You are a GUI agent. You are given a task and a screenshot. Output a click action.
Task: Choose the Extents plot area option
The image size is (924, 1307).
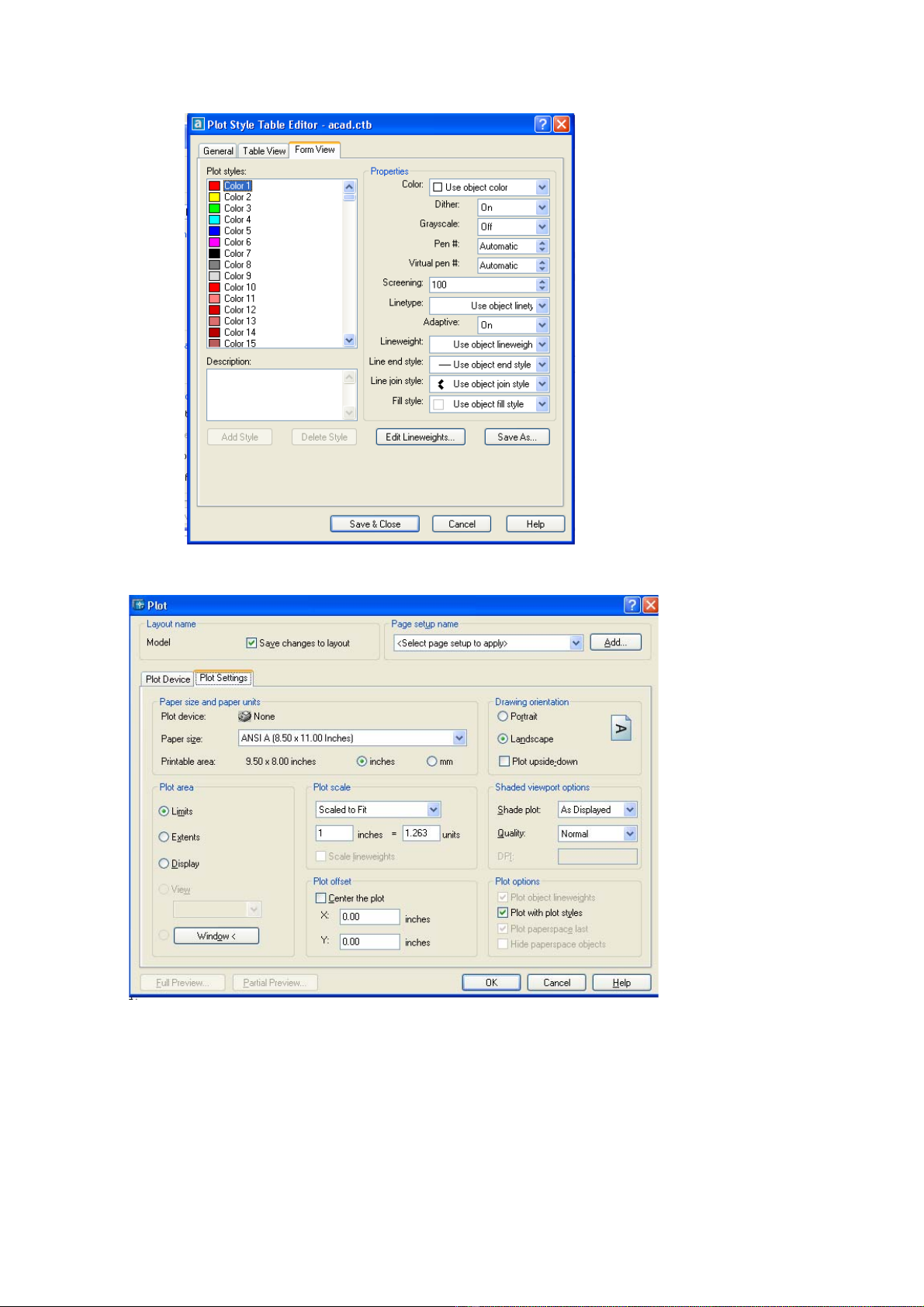point(164,837)
